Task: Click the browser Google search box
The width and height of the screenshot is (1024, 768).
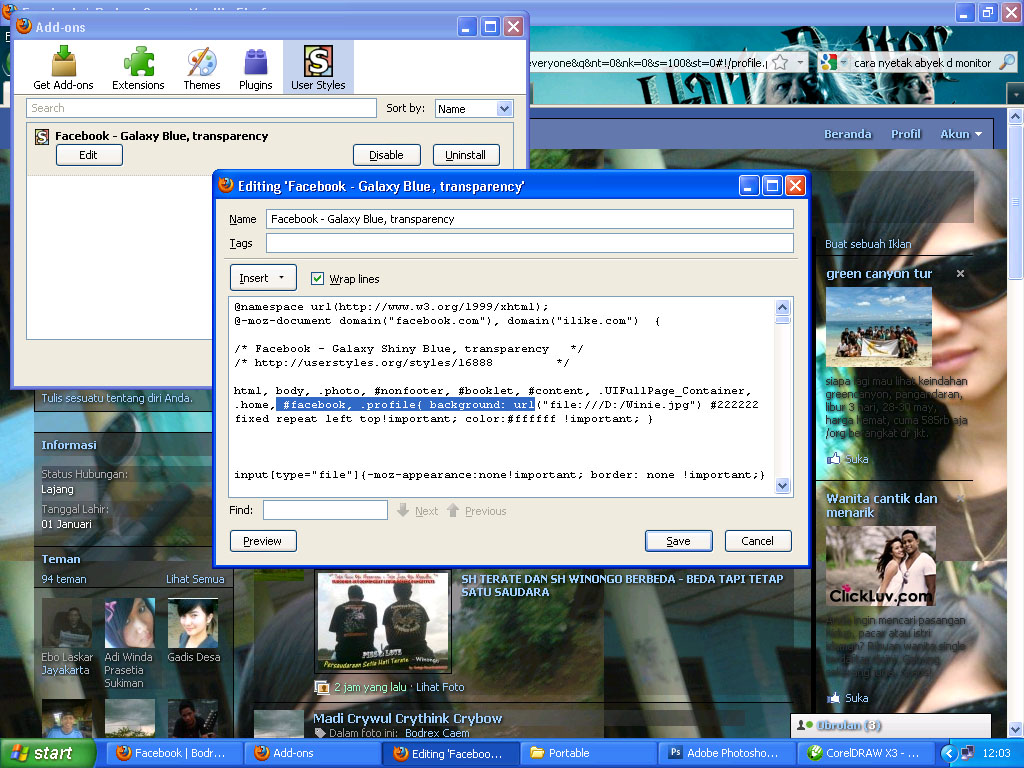Action: (x=923, y=63)
